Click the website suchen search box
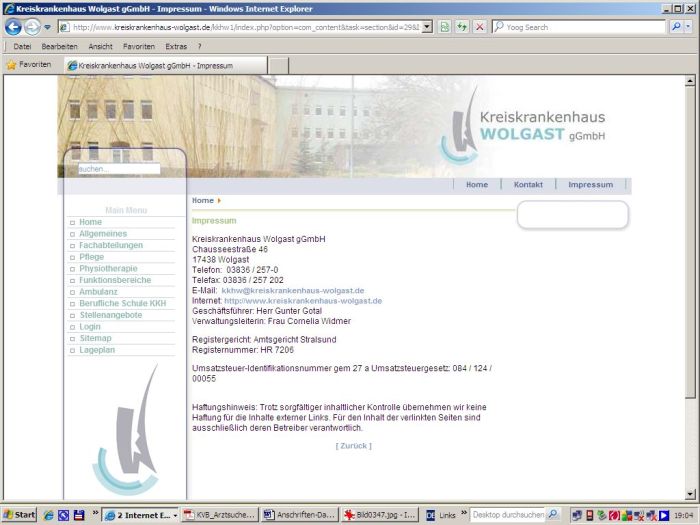This screenshot has width=700, height=525. pos(119,169)
